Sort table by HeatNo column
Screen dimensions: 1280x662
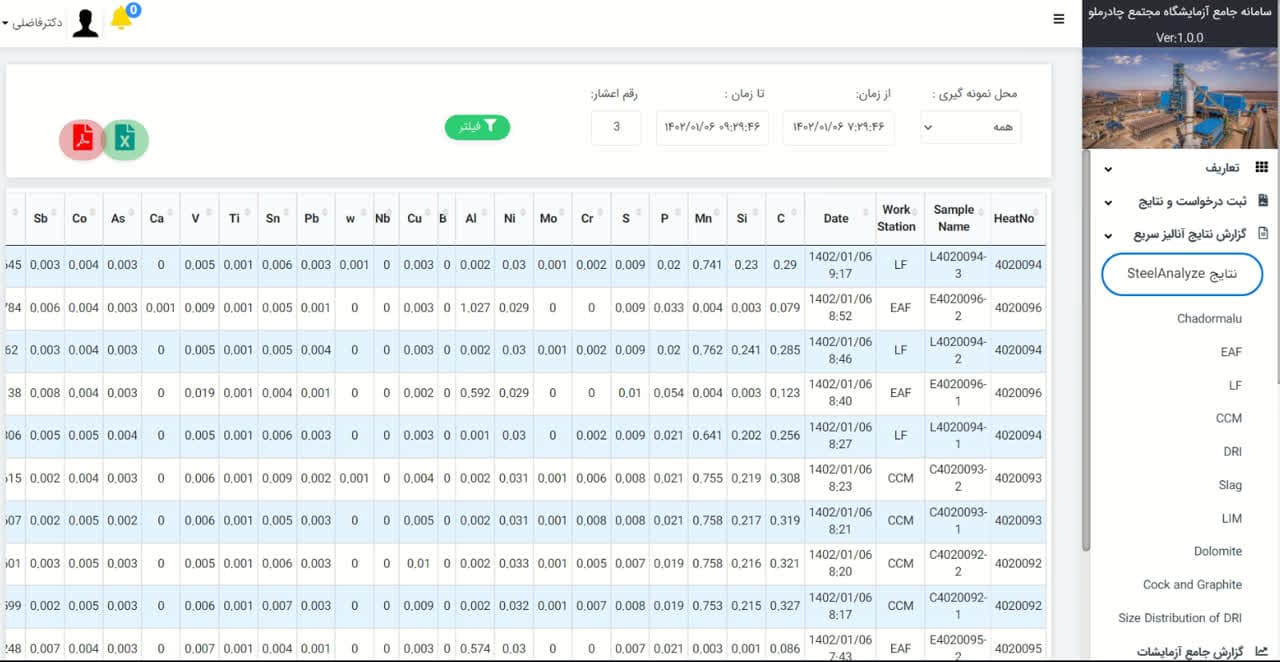(1017, 218)
